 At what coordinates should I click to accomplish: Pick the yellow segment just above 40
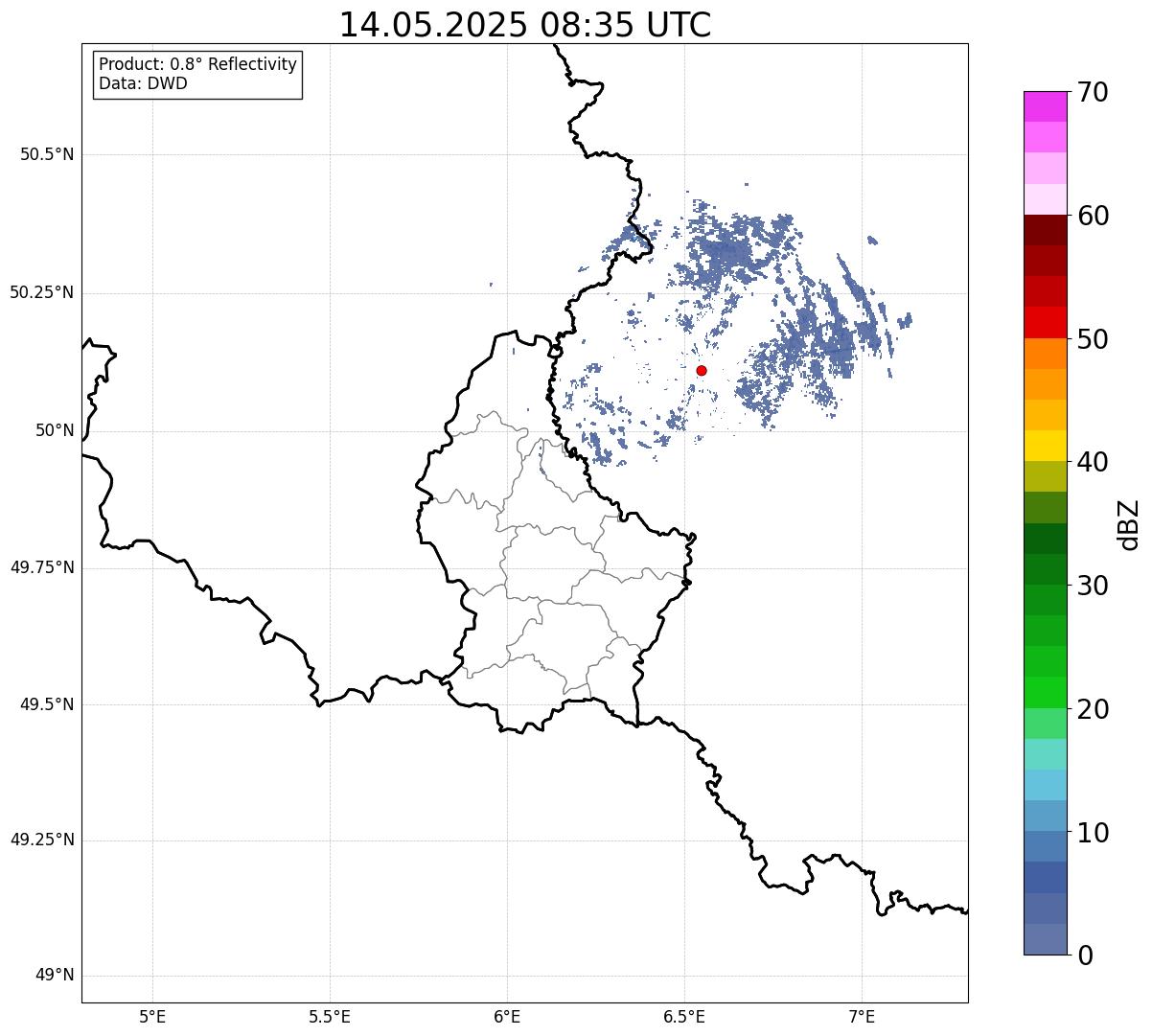[x=1046, y=446]
